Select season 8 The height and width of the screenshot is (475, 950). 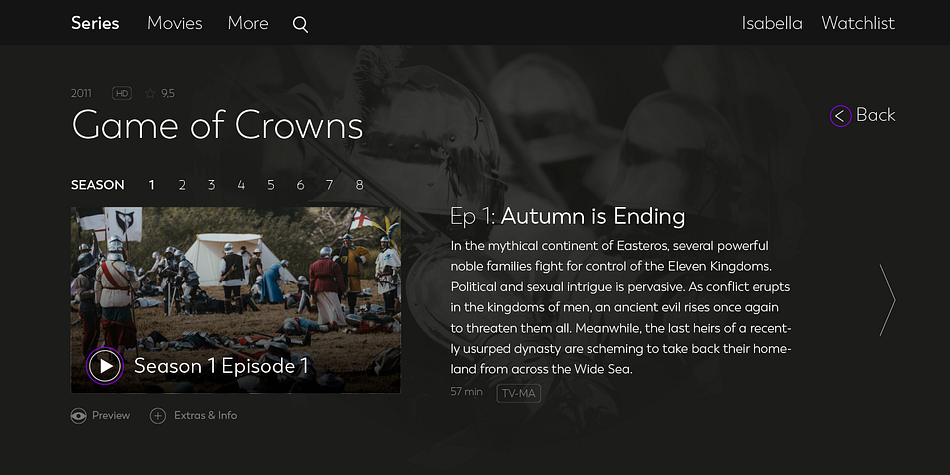tap(359, 185)
